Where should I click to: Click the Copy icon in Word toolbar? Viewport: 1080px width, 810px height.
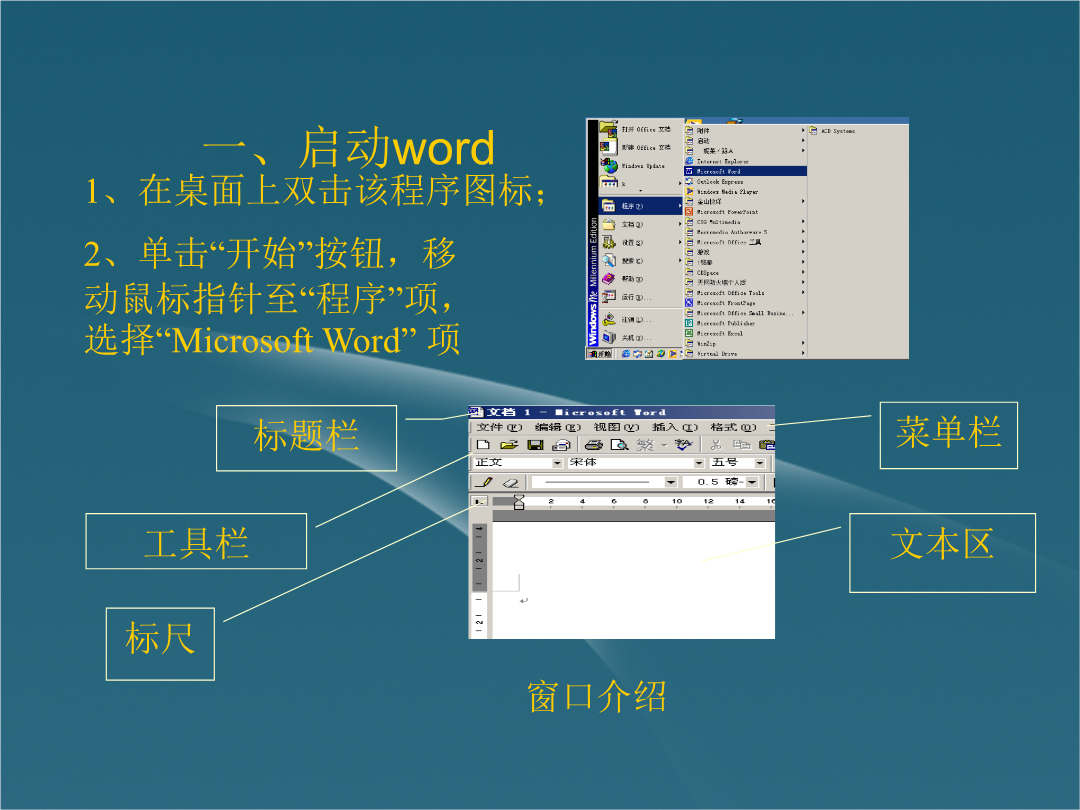coord(742,445)
